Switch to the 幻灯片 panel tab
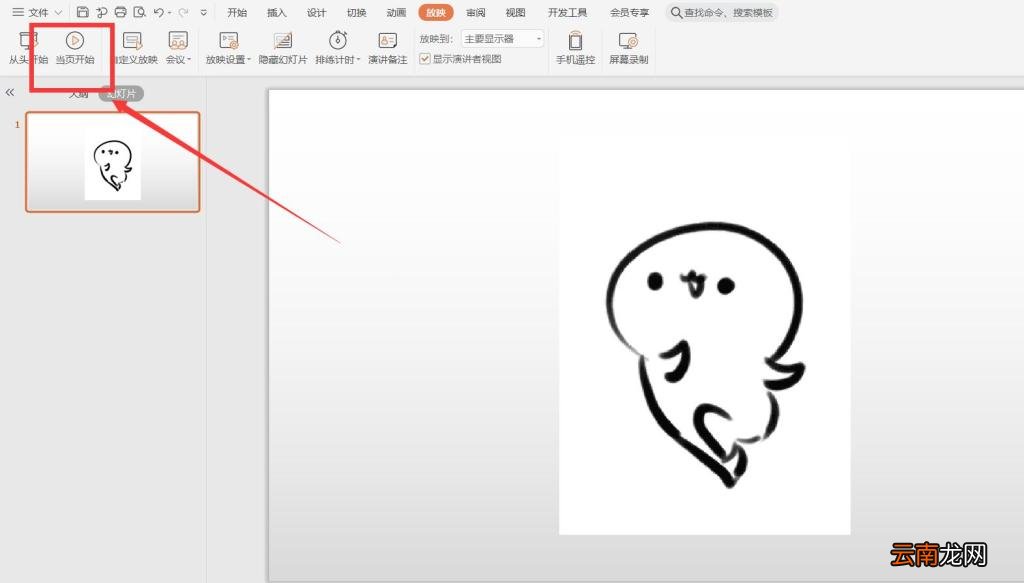Image resolution: width=1024 pixels, height=583 pixels. [x=121, y=93]
